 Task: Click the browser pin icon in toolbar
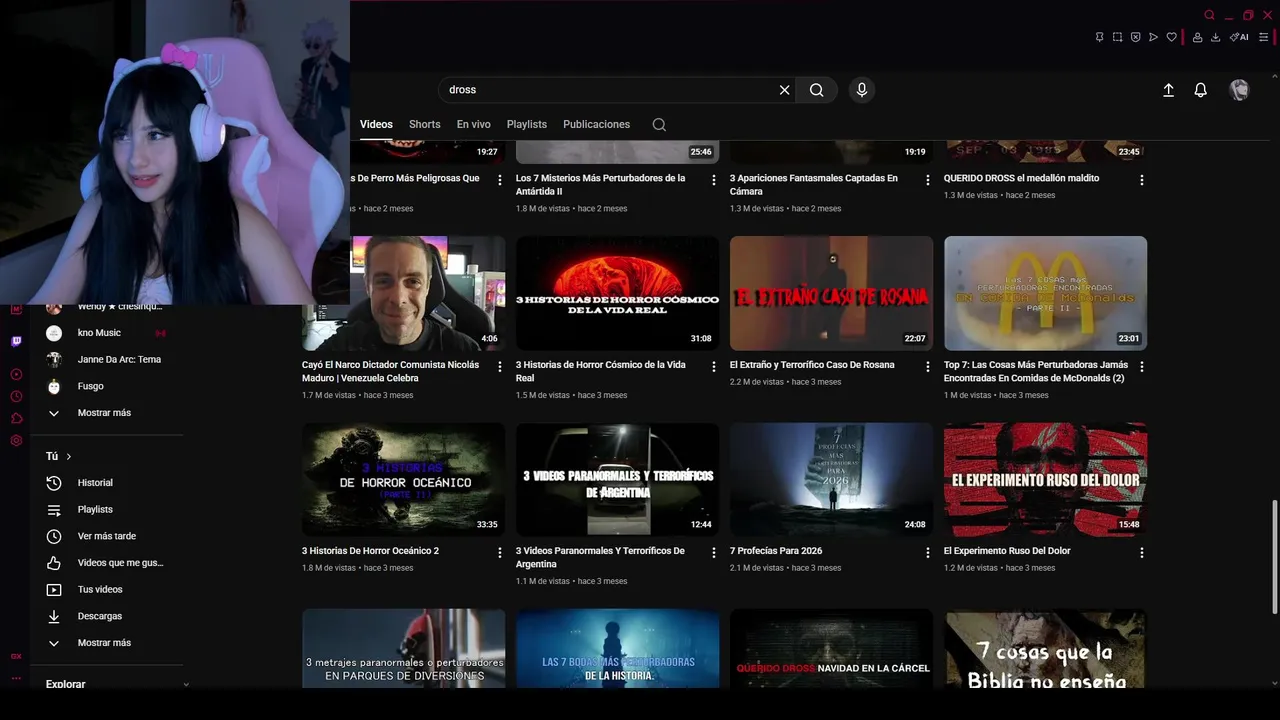pyautogui.click(x=1099, y=37)
